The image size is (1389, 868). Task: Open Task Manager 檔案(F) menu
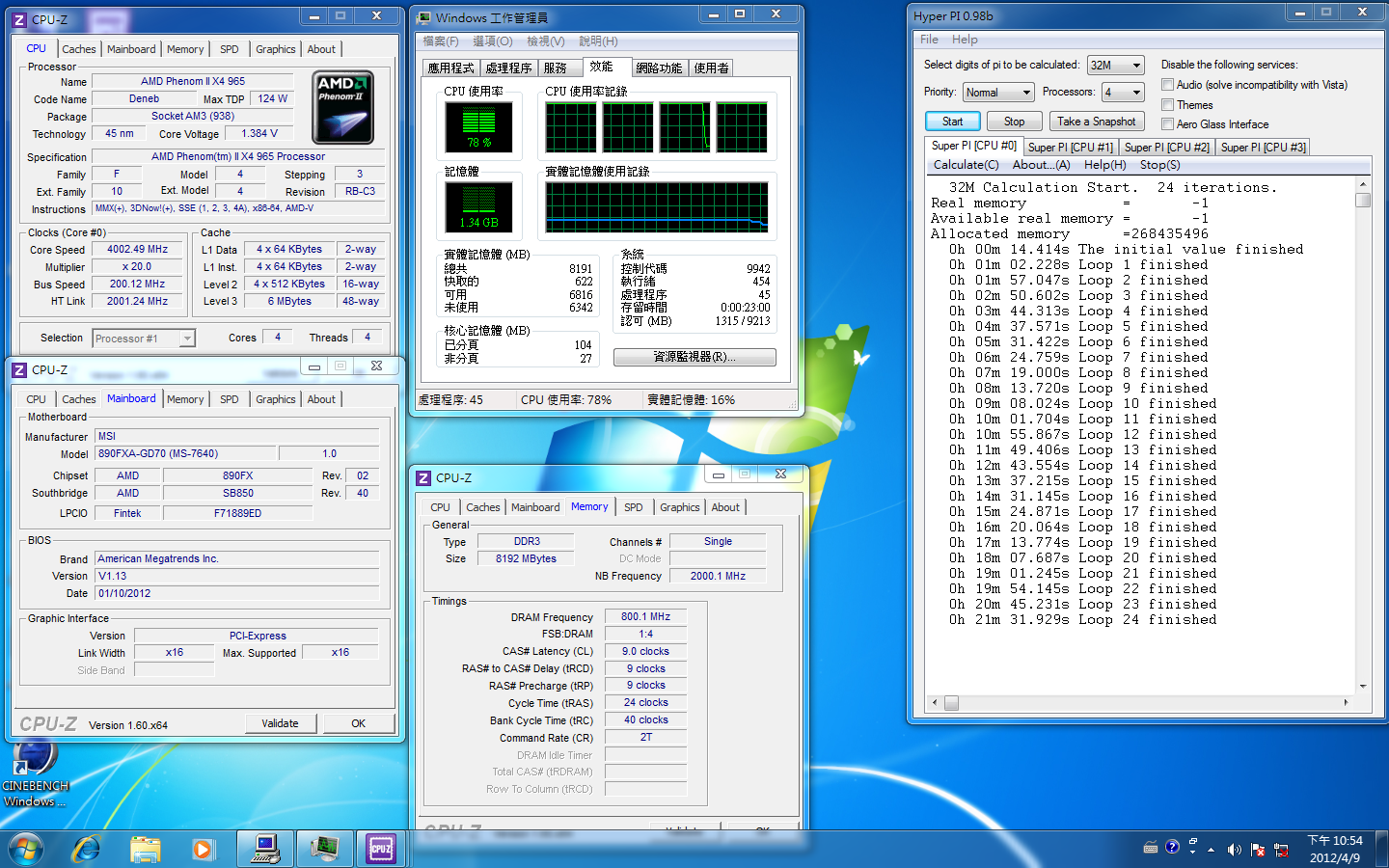point(441,41)
